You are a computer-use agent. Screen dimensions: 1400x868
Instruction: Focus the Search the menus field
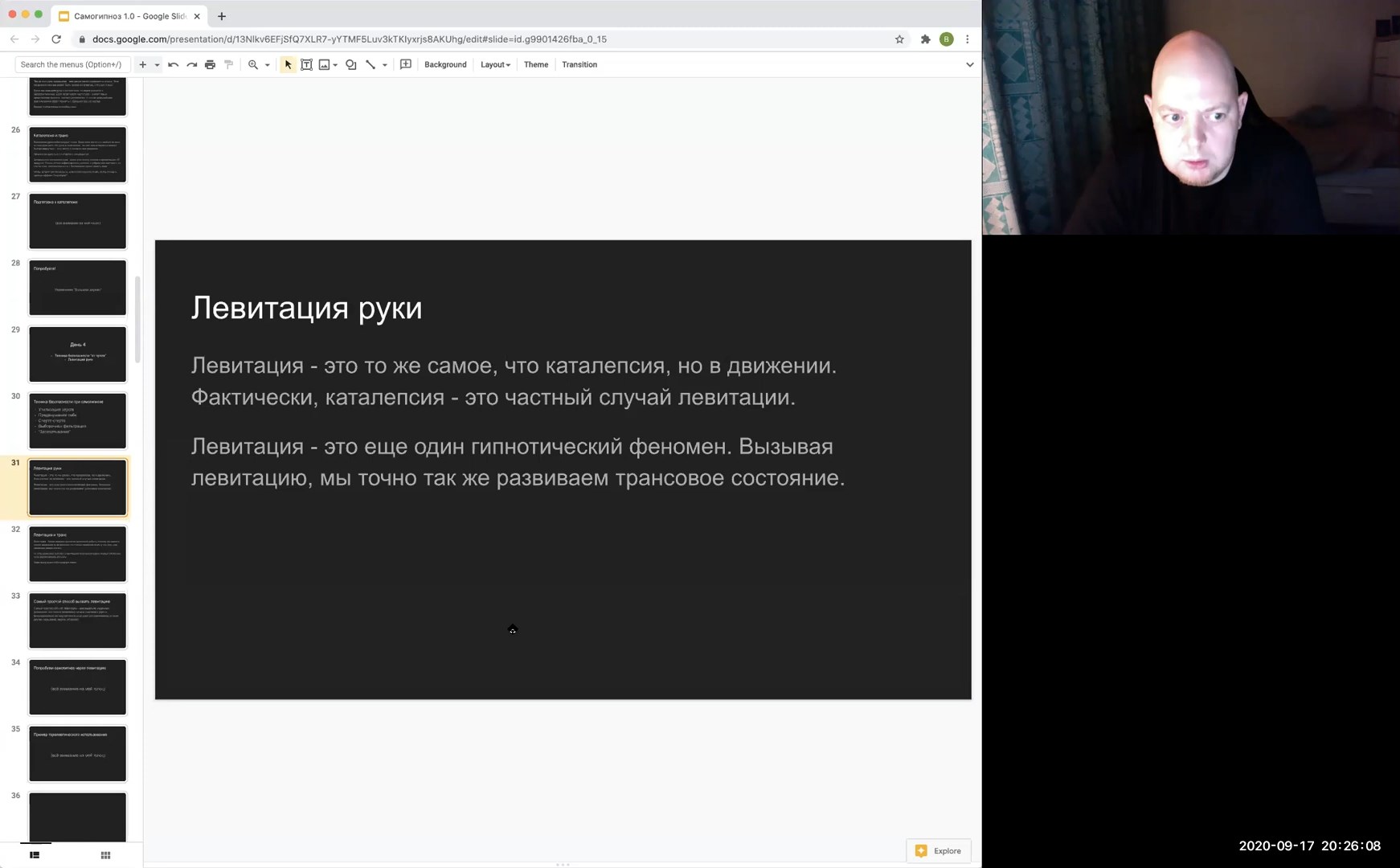(72, 64)
